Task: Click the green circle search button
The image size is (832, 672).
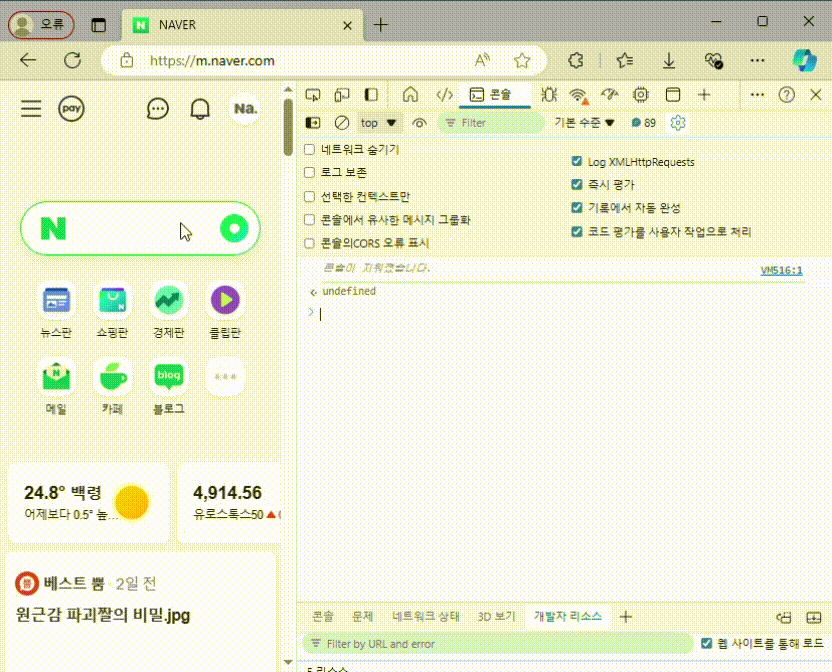Action: pos(234,229)
